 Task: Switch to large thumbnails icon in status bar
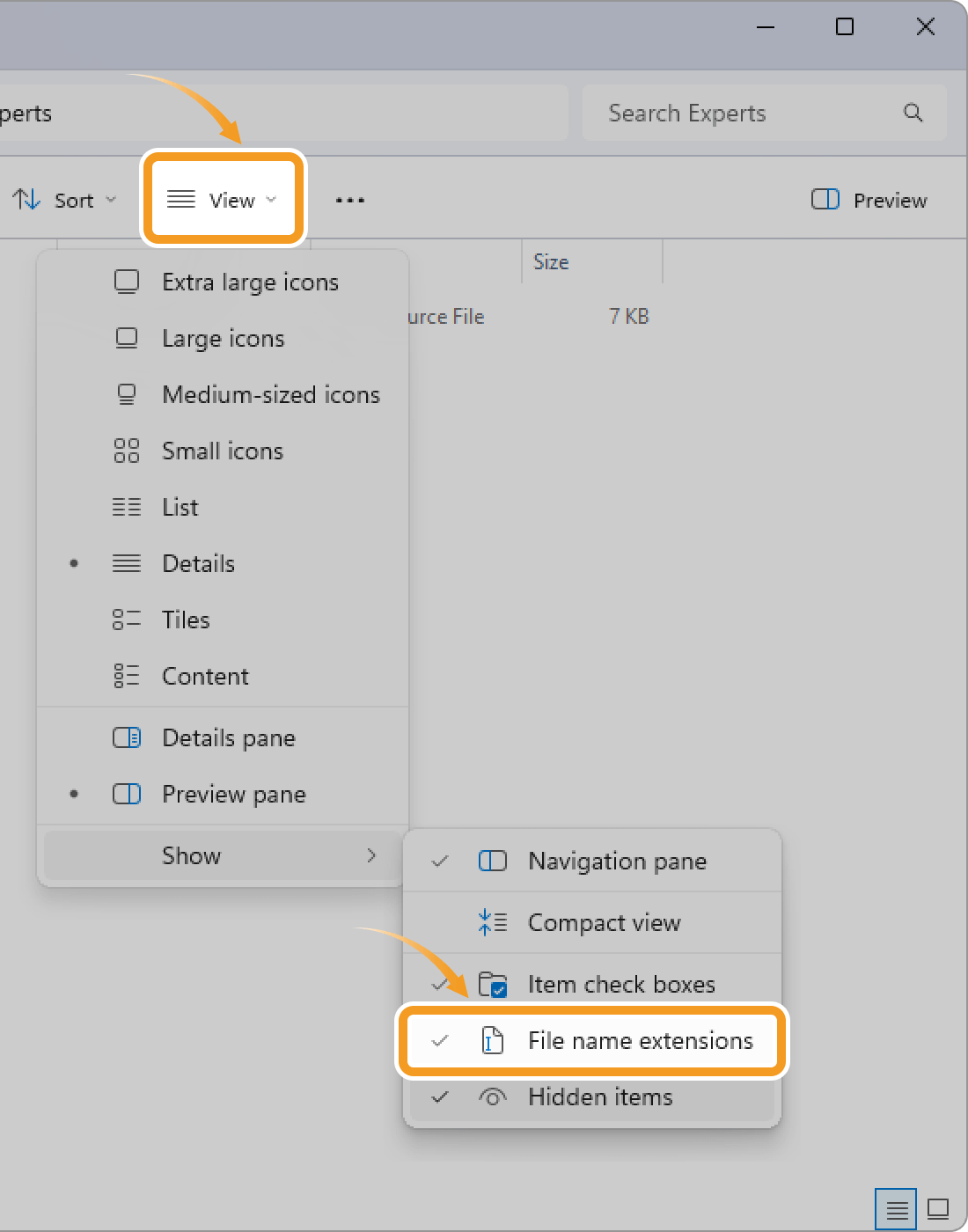pos(938,1209)
